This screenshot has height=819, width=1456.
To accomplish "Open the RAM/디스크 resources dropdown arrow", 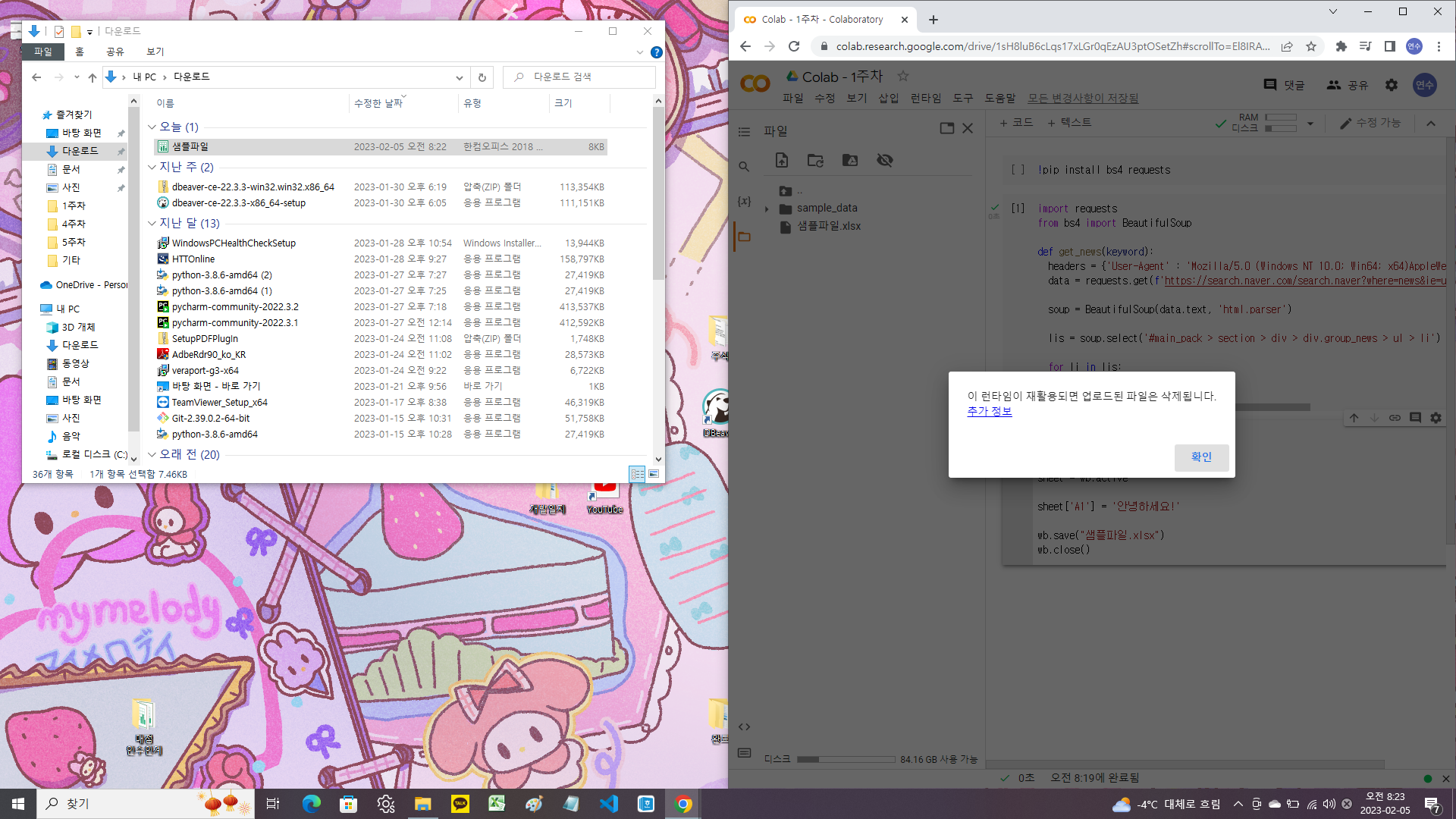I will coord(1310,124).
